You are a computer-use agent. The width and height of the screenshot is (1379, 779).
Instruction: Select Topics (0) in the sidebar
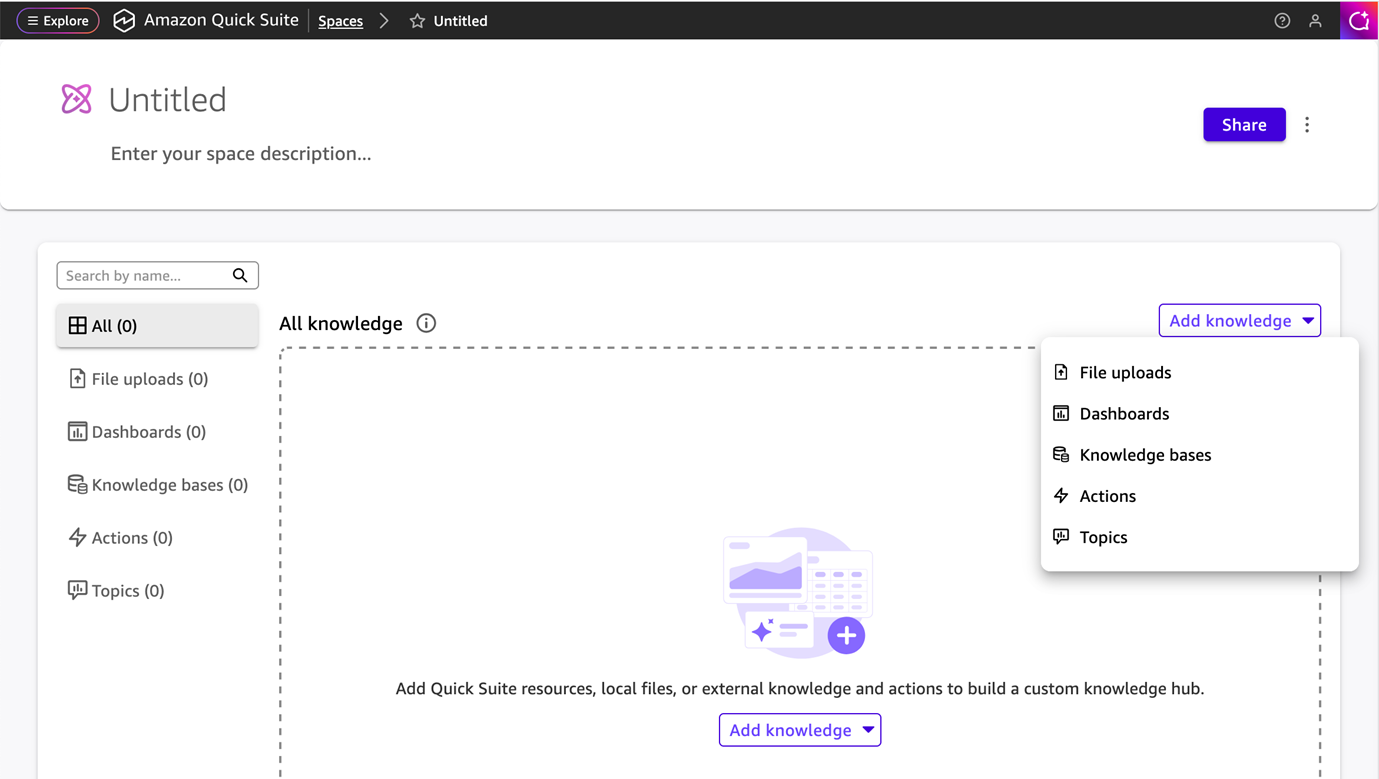(157, 591)
